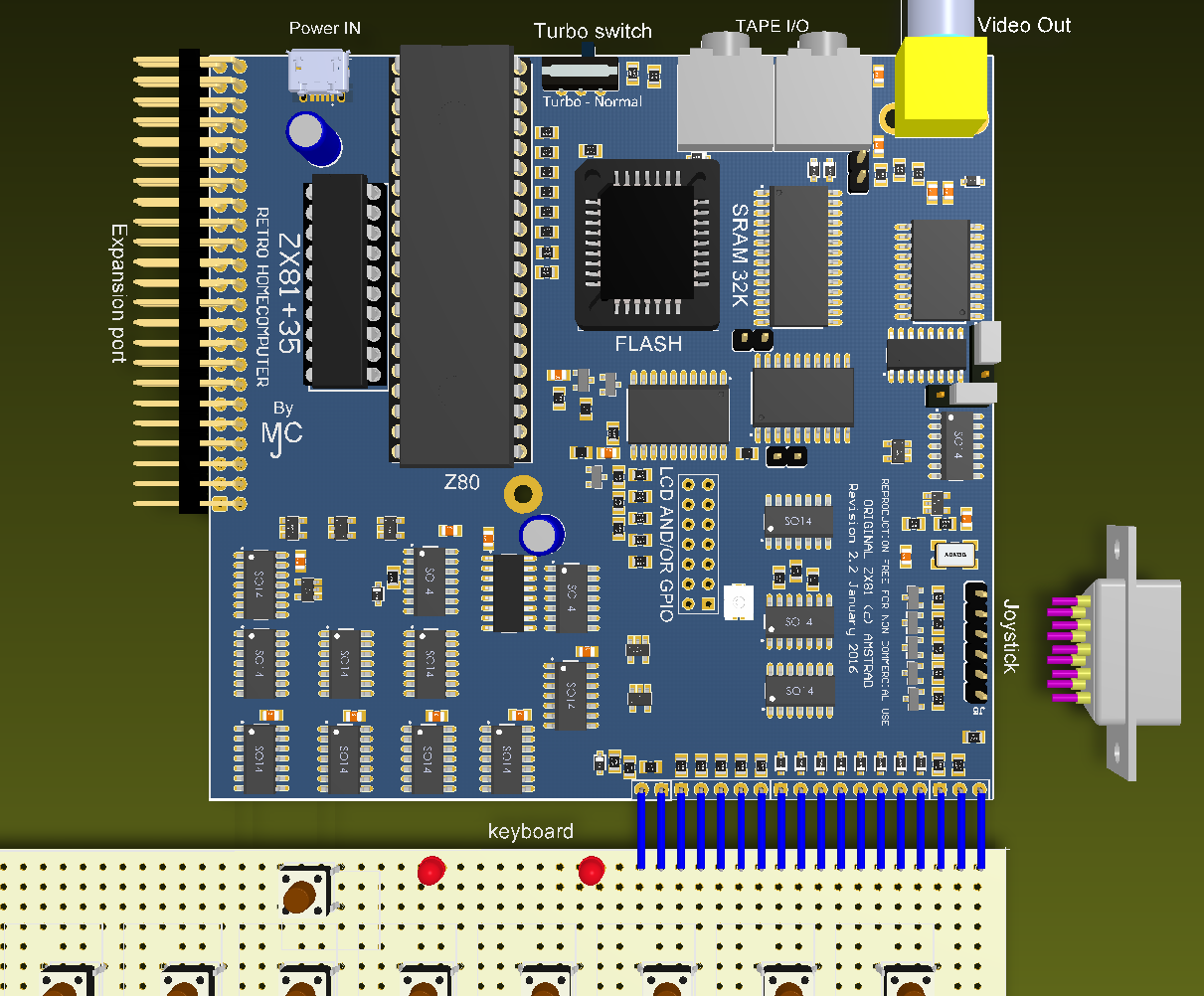Click the "ZX81+35" board title
This screenshot has width=1204, height=996.
point(289,294)
